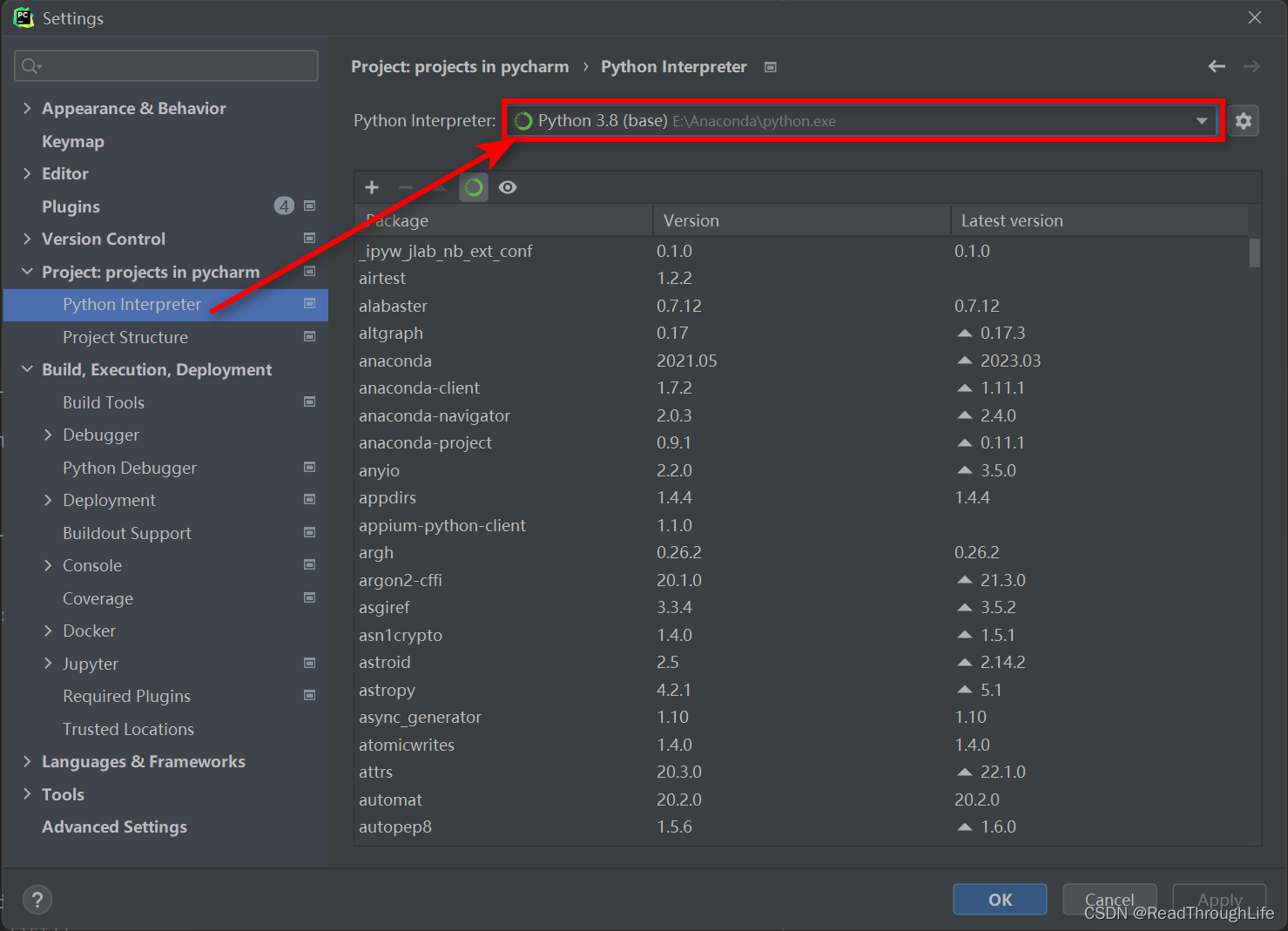Viewport: 1288px width, 931px height.
Task: Click project-level icon next to Version Control
Action: point(309,238)
